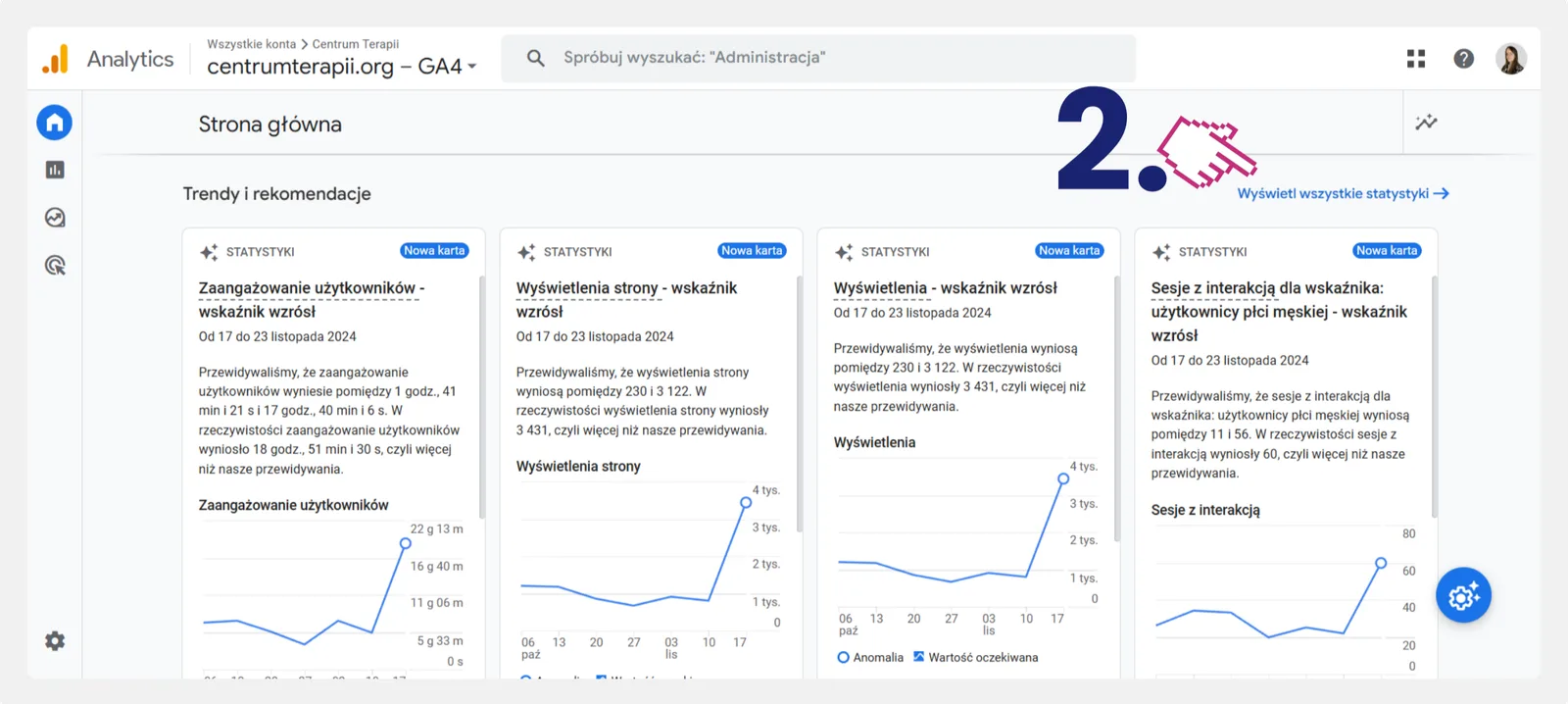1568x704 pixels.
Task: Open the help question mark icon
Action: tap(1464, 59)
